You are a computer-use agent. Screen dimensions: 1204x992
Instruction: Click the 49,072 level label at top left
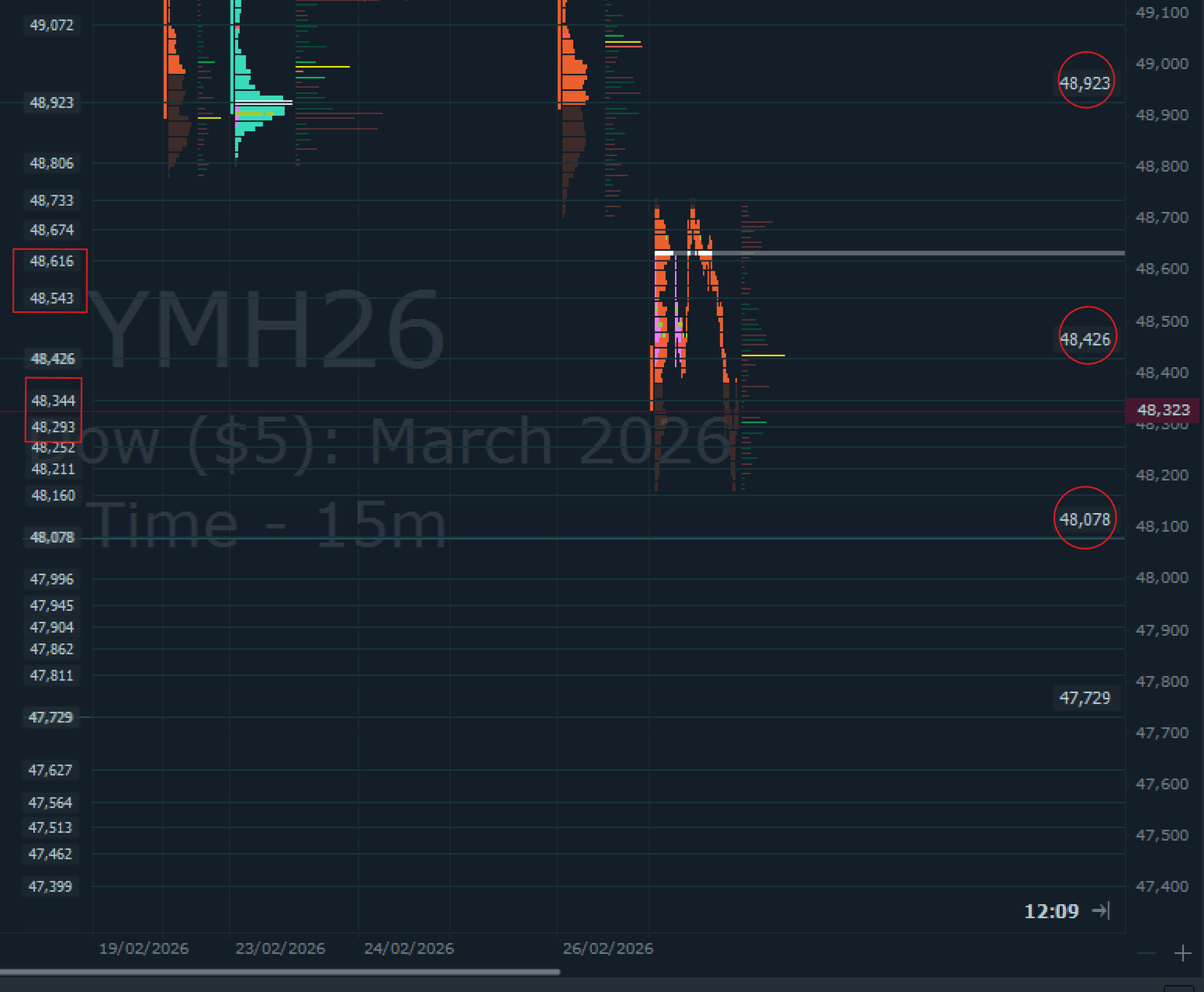pos(52,25)
